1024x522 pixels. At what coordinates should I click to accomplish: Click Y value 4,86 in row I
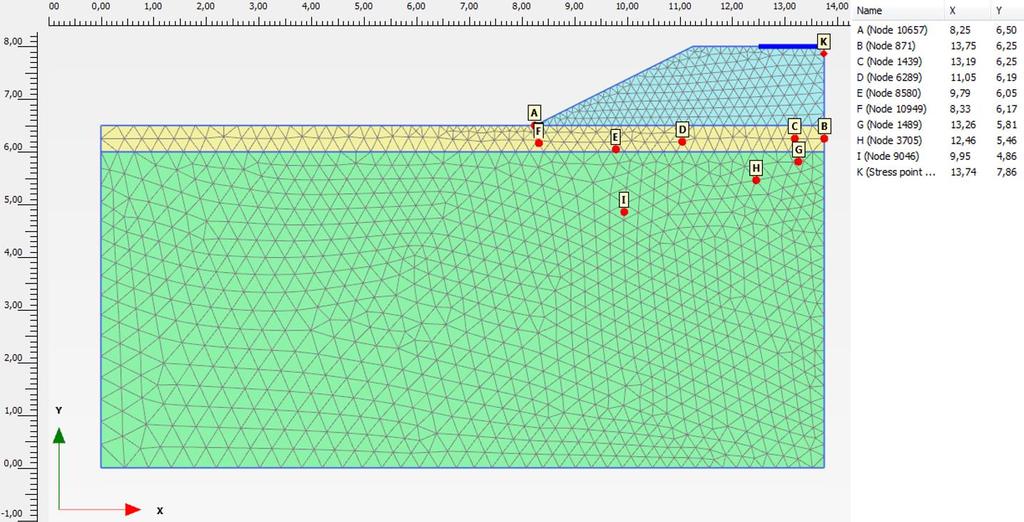tap(1005, 156)
